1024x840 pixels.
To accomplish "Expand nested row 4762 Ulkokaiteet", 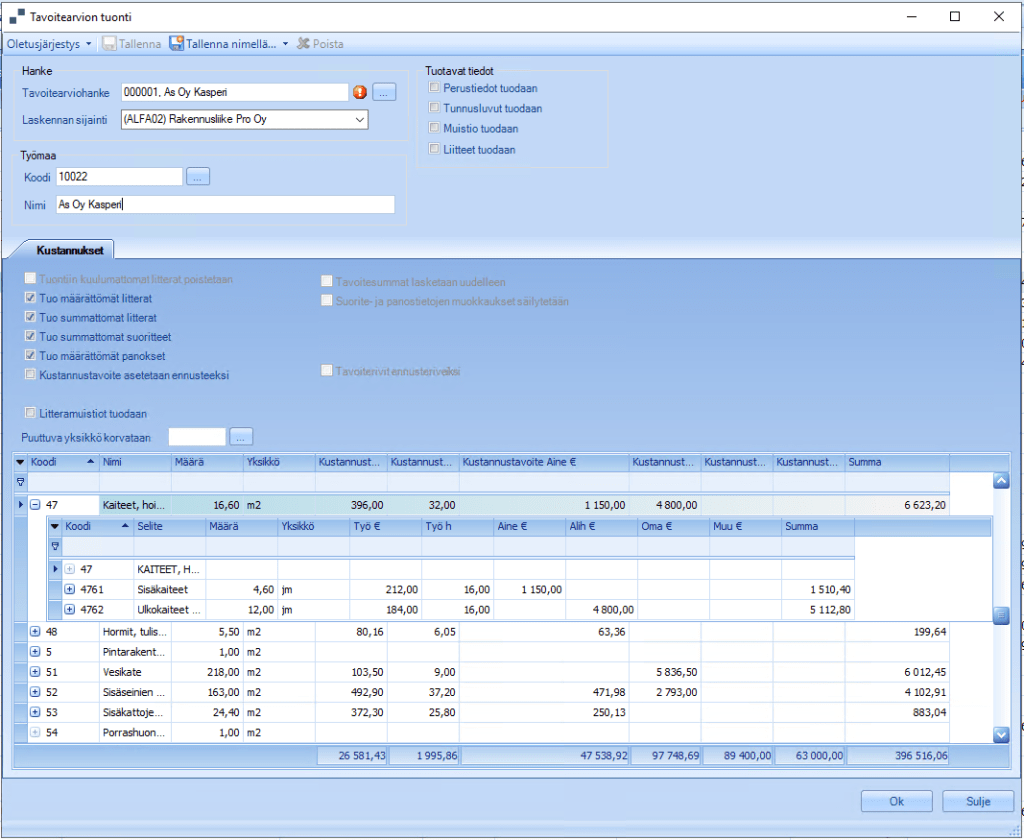I will pyautogui.click(x=70, y=610).
